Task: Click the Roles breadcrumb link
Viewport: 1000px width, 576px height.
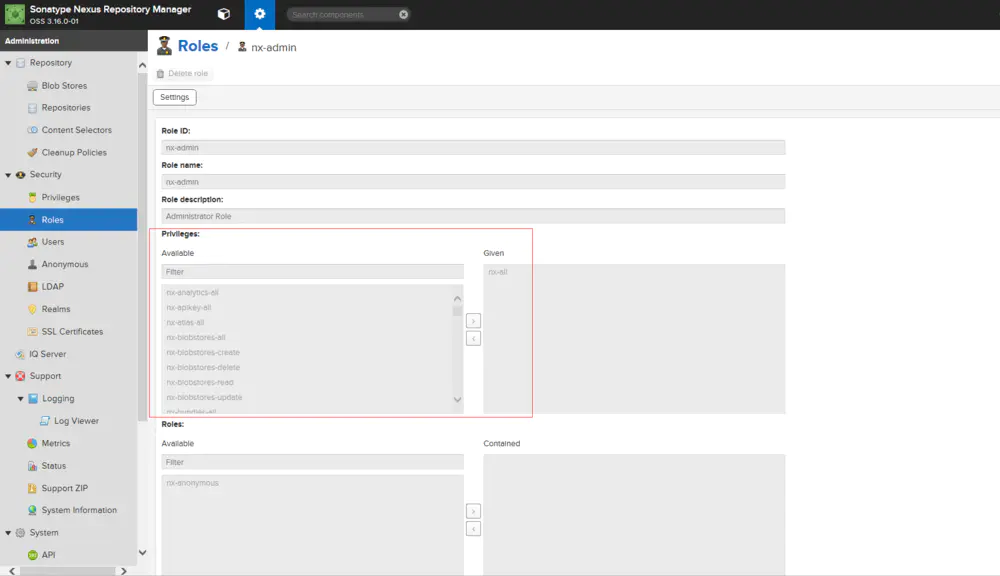Action: (198, 46)
